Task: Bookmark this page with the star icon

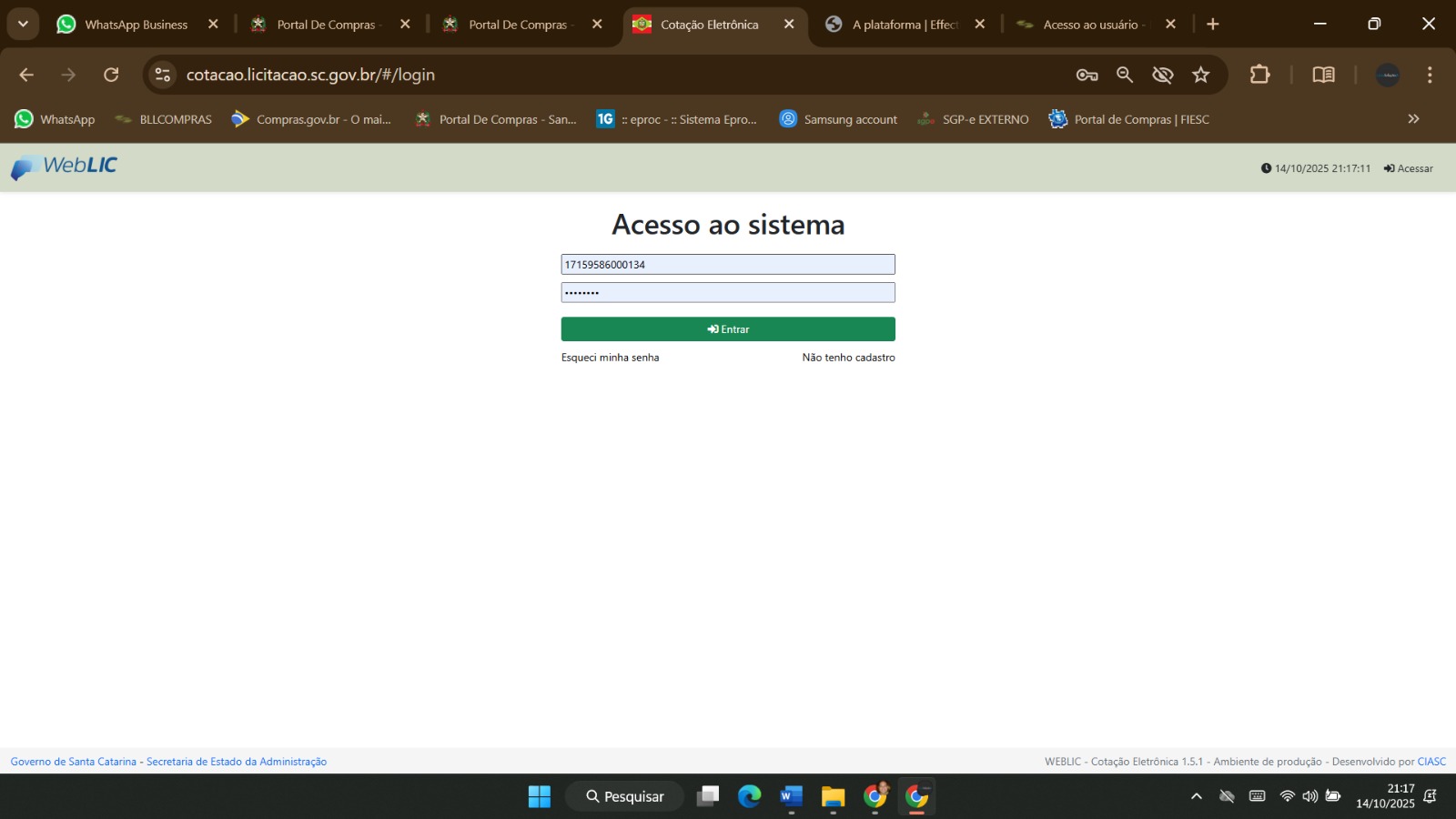Action: [1201, 75]
